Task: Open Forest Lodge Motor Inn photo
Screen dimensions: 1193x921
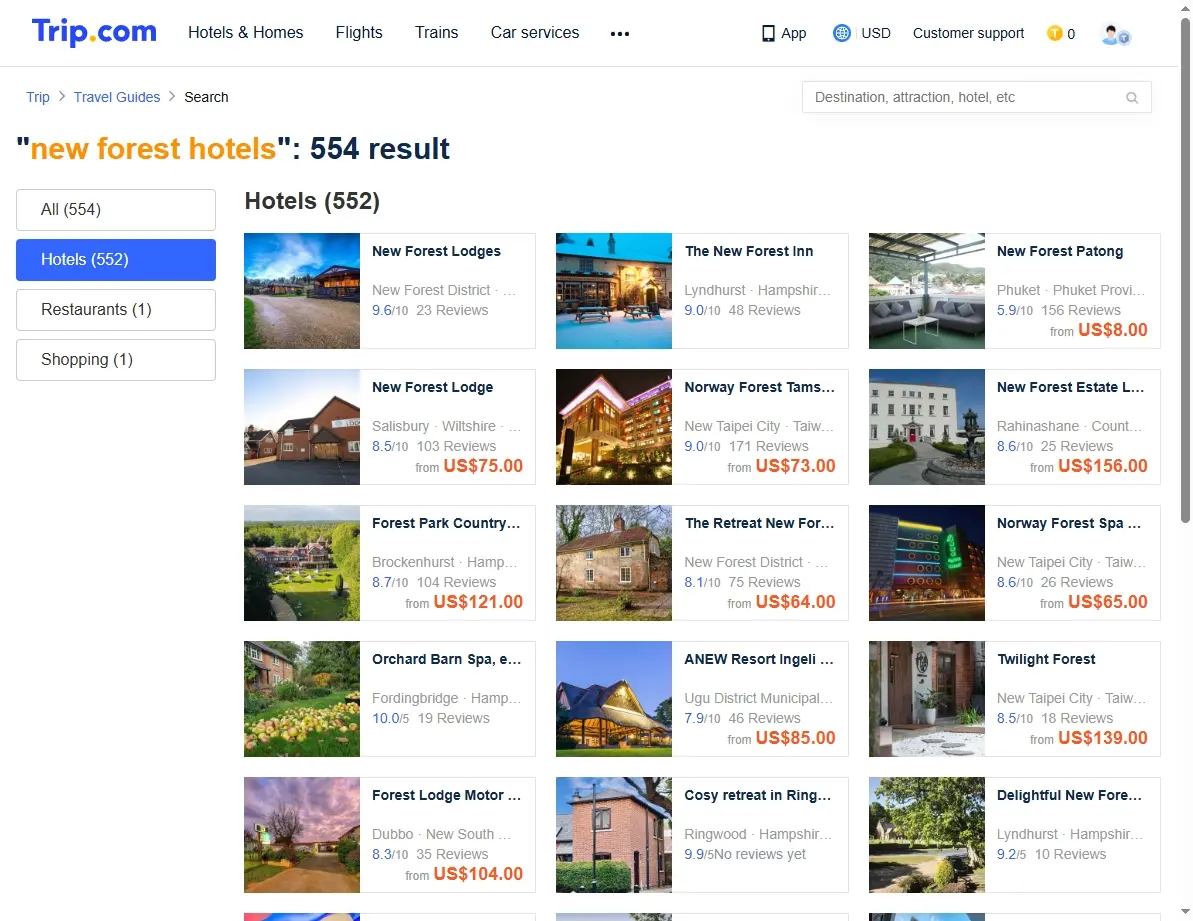Action: 302,835
